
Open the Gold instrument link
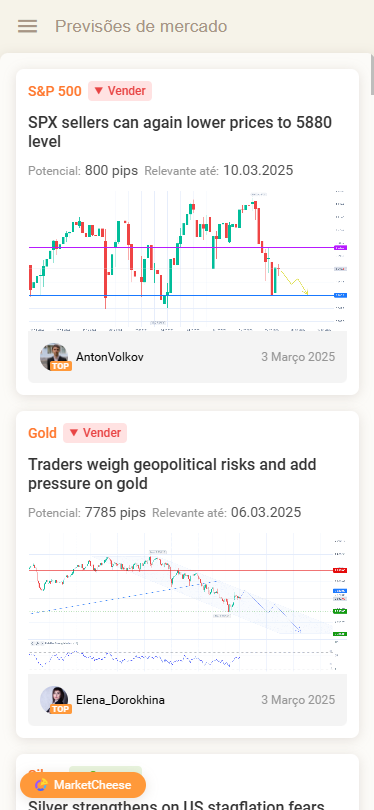click(42, 433)
